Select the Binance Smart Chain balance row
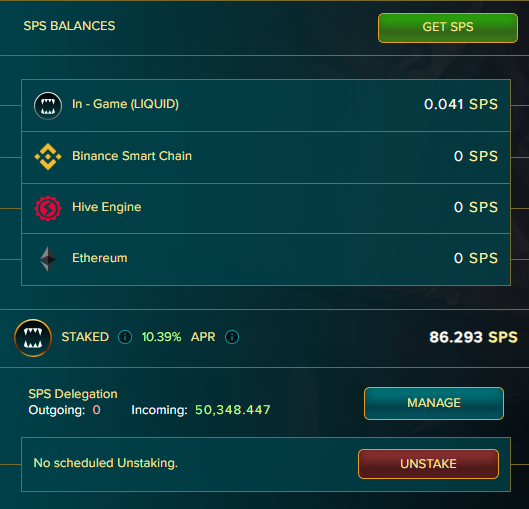529x509 pixels. pyautogui.click(x=266, y=157)
